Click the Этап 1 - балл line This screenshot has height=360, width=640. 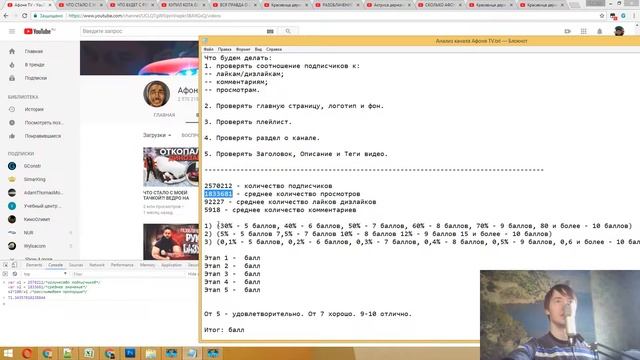(232, 258)
